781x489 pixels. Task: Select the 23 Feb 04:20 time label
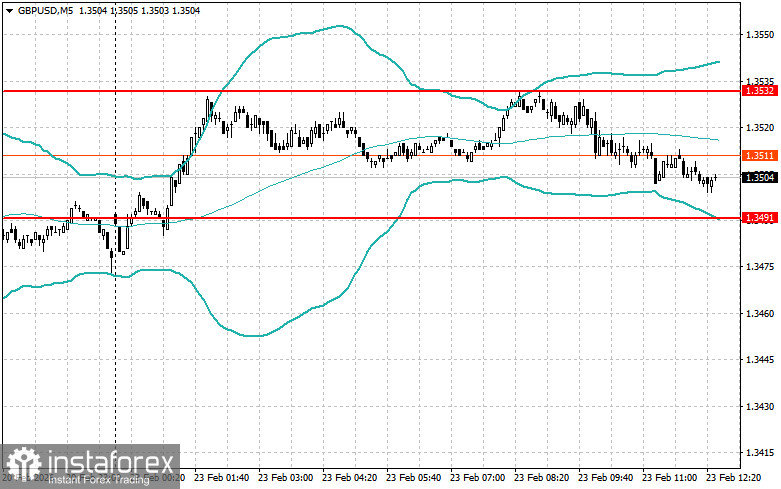point(349,478)
